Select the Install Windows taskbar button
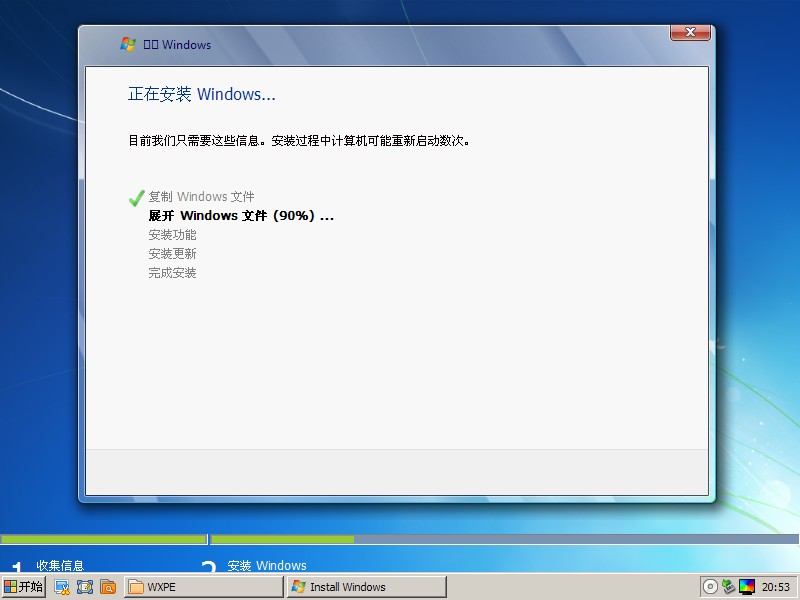Image resolution: width=800 pixels, height=600 pixels. (366, 587)
